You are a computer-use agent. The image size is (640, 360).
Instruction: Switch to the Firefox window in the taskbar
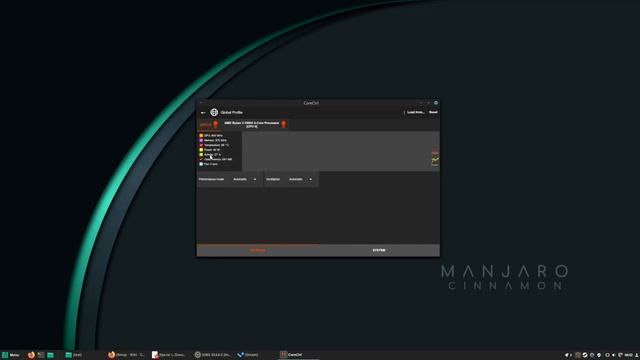click(x=126, y=355)
